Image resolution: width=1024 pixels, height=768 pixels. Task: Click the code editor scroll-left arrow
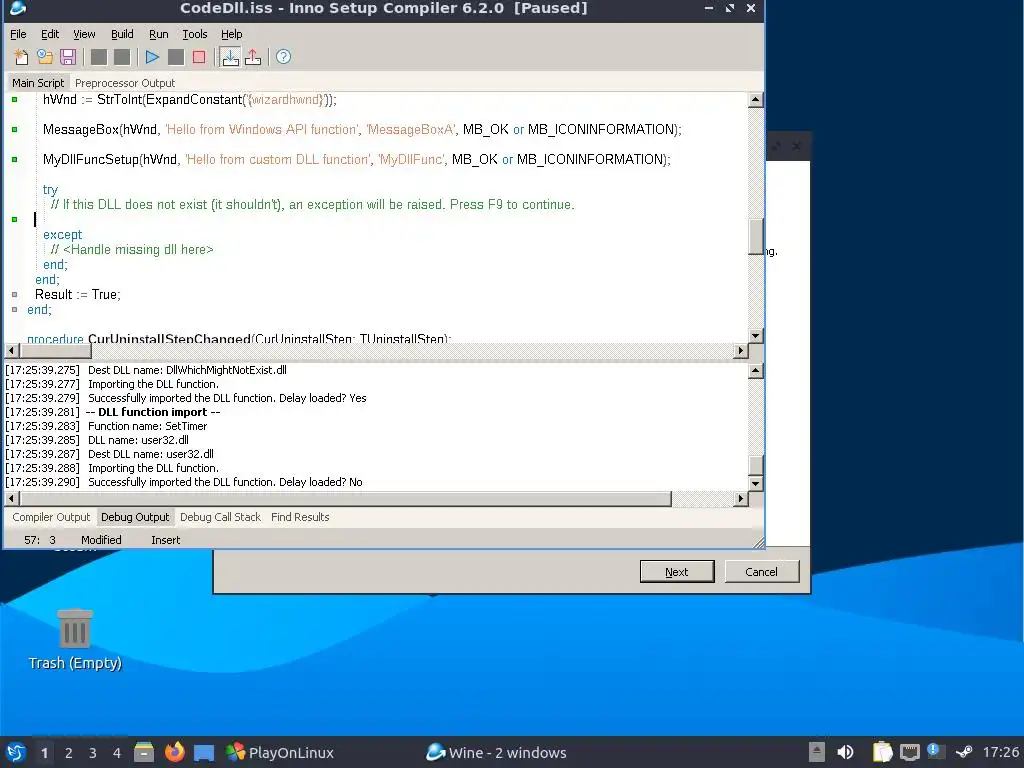click(12, 351)
